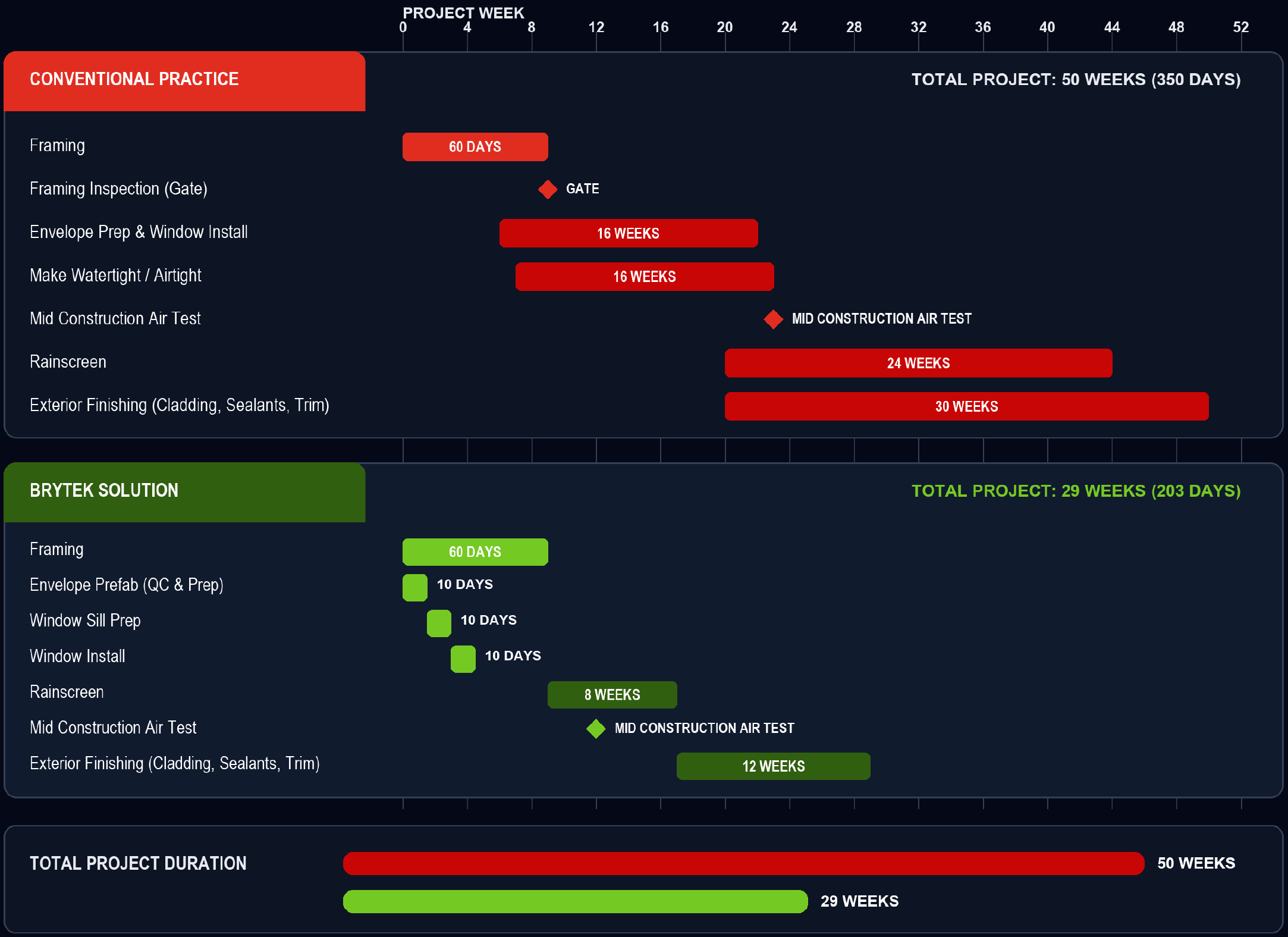The width and height of the screenshot is (1288, 937).
Task: Click week 12 on the top axis
Action: (596, 27)
